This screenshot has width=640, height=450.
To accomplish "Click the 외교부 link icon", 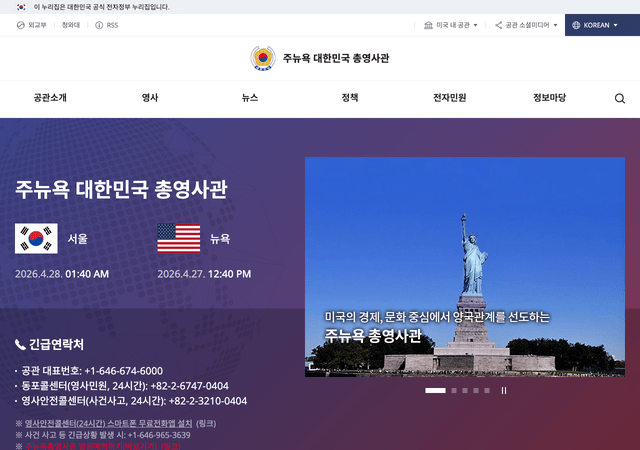I will pos(20,25).
